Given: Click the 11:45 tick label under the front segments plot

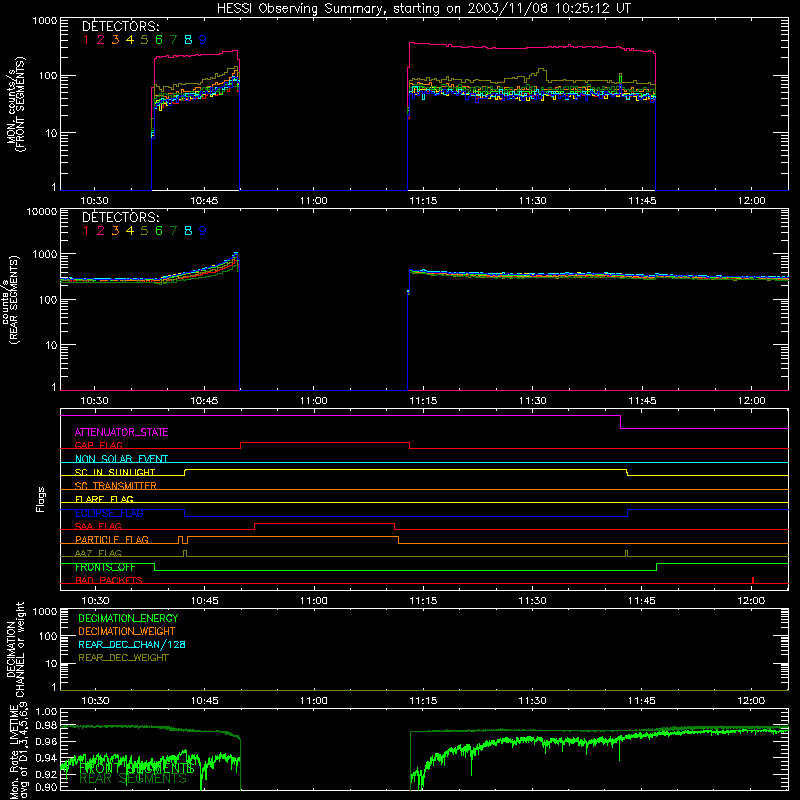Looking at the screenshot, I should tap(642, 201).
